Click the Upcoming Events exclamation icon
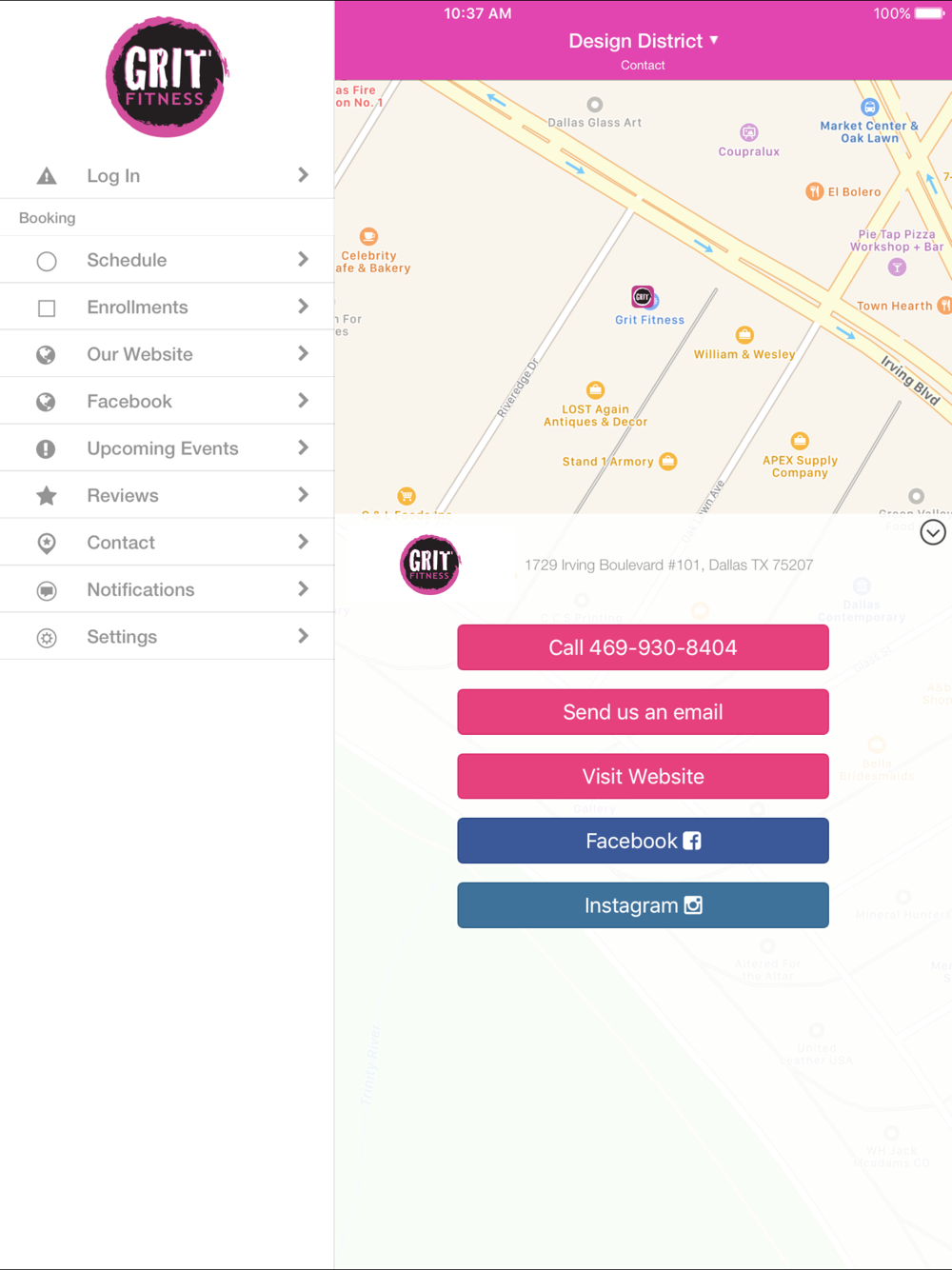952x1270 pixels. [46, 449]
